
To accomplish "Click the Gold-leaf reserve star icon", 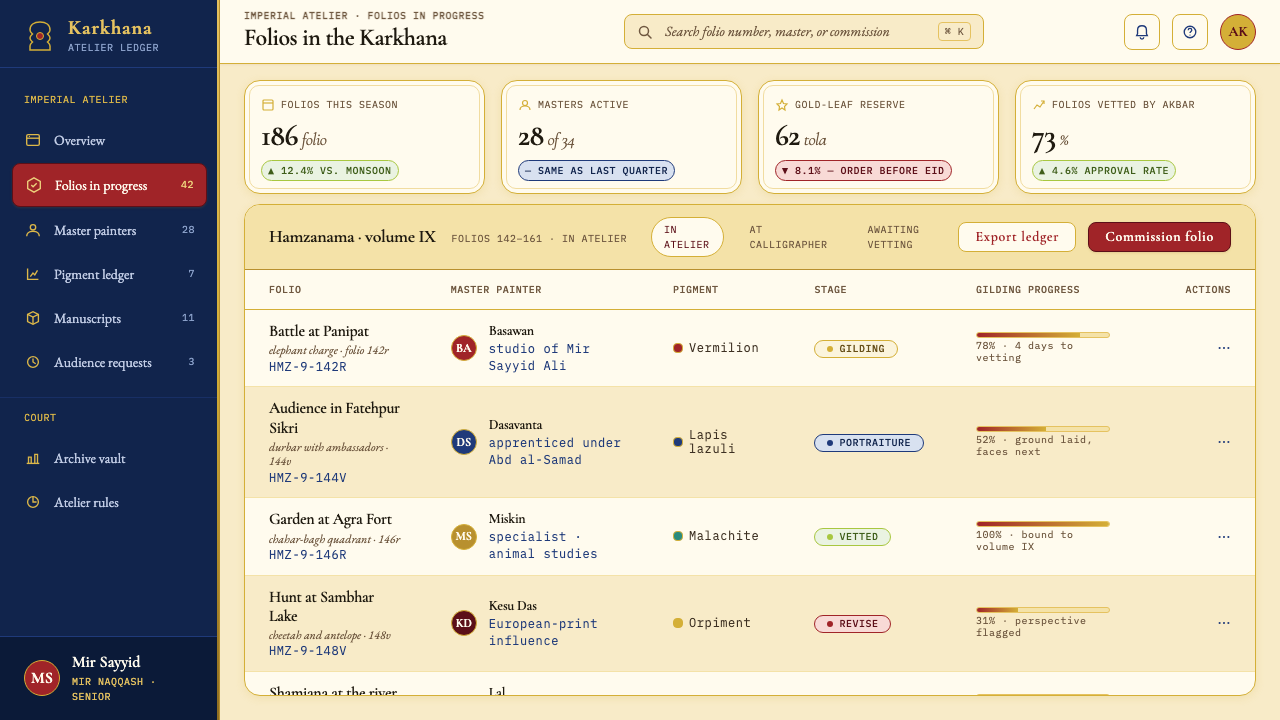I will (782, 105).
